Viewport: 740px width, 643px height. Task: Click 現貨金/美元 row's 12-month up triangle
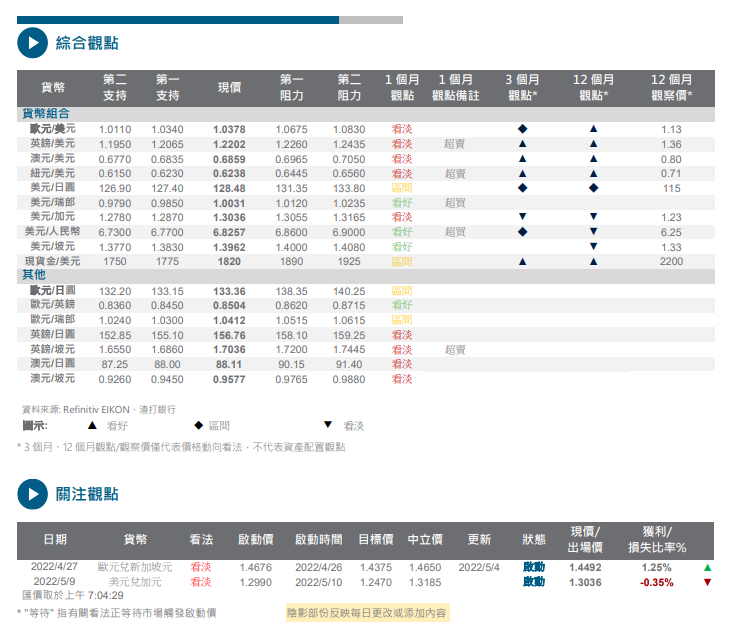click(x=594, y=261)
